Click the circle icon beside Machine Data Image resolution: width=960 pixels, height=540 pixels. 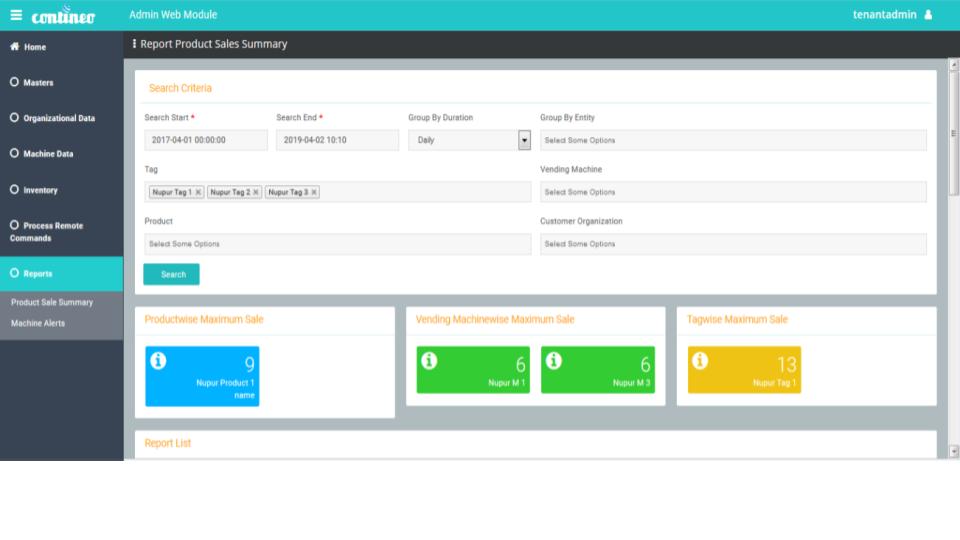(14, 153)
